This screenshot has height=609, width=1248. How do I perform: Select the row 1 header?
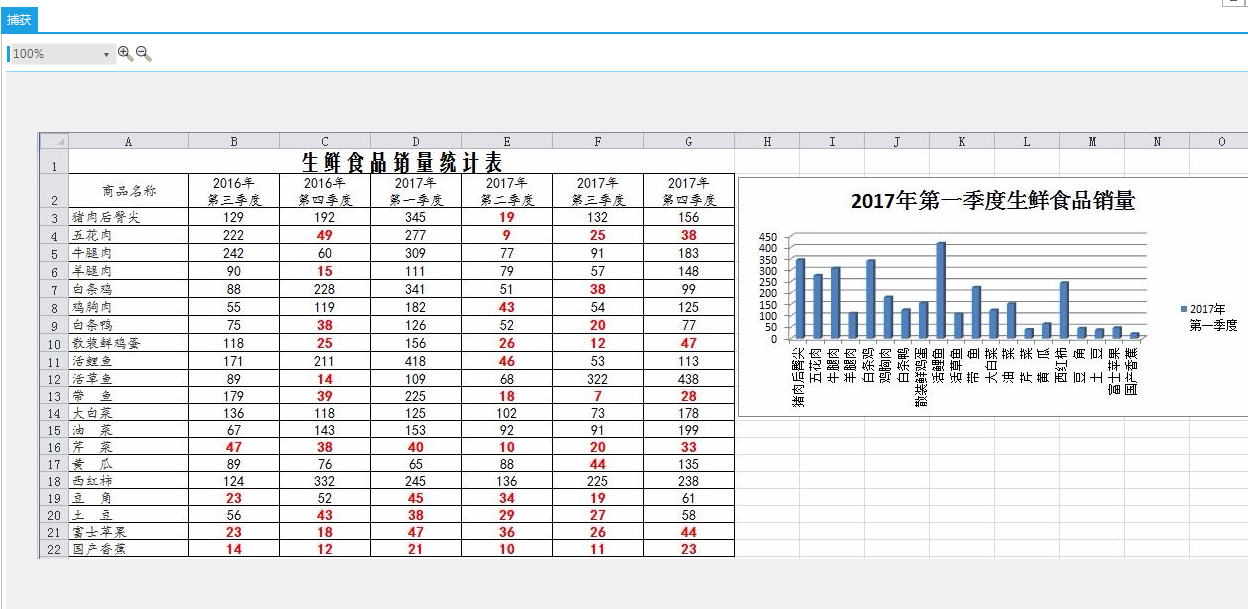tap(54, 162)
